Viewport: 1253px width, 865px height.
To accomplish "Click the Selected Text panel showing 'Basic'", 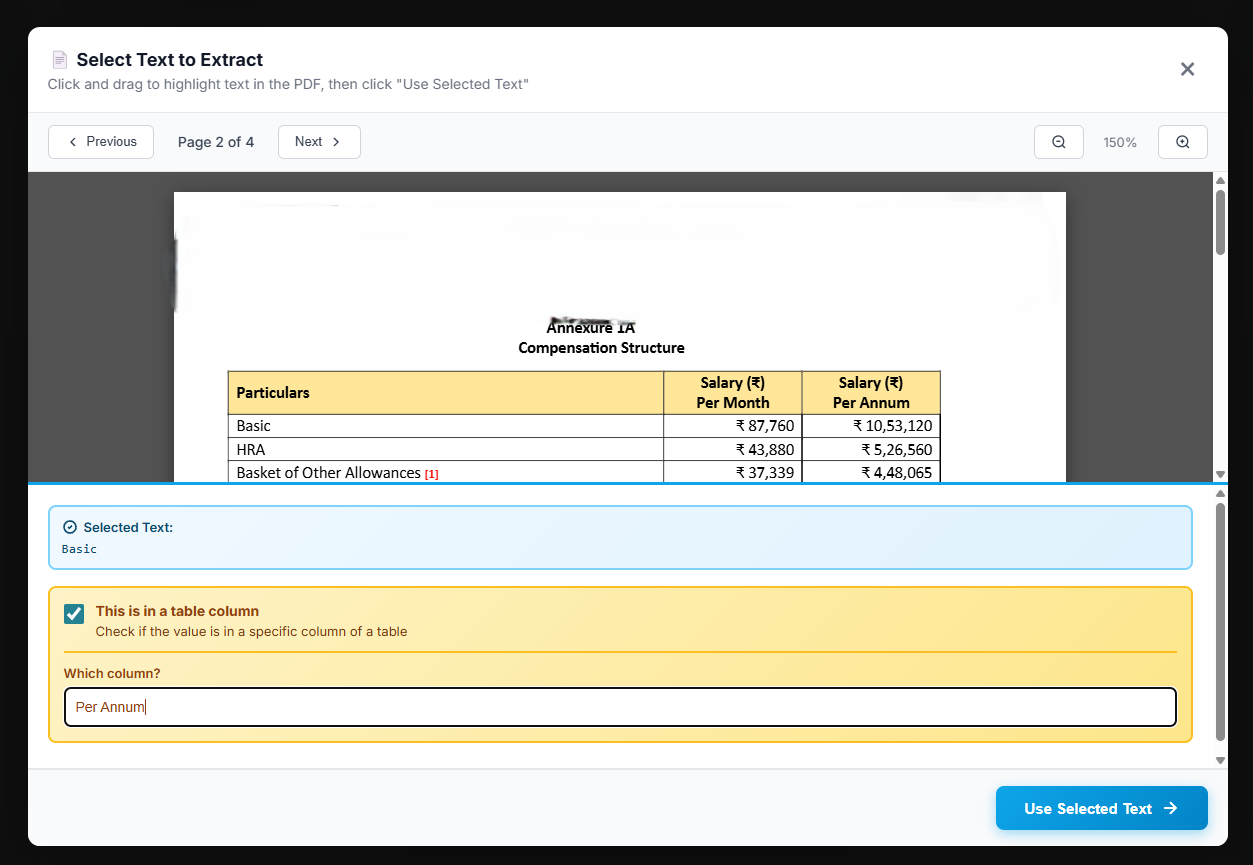I will (x=620, y=537).
